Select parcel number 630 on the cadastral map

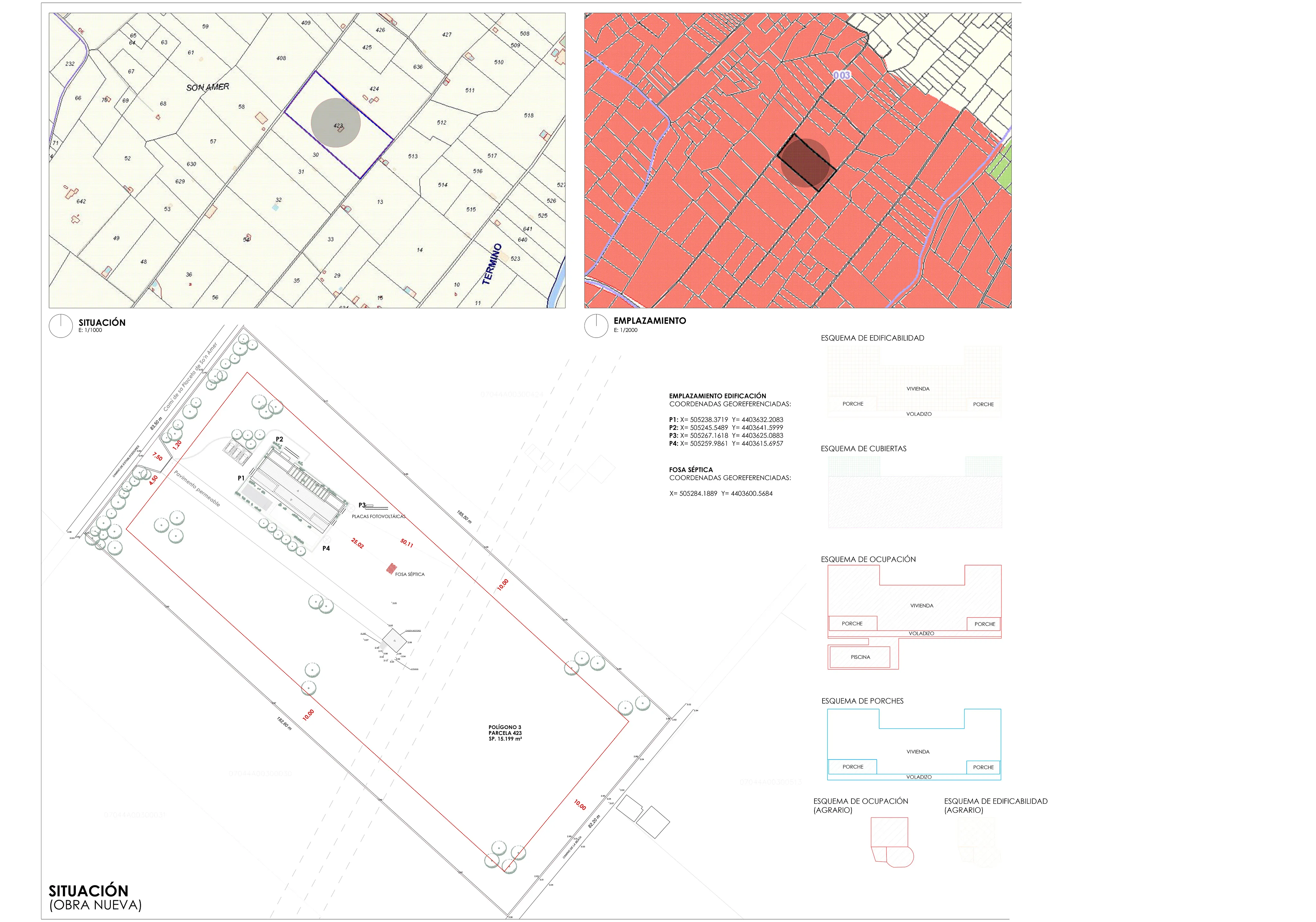coord(191,164)
